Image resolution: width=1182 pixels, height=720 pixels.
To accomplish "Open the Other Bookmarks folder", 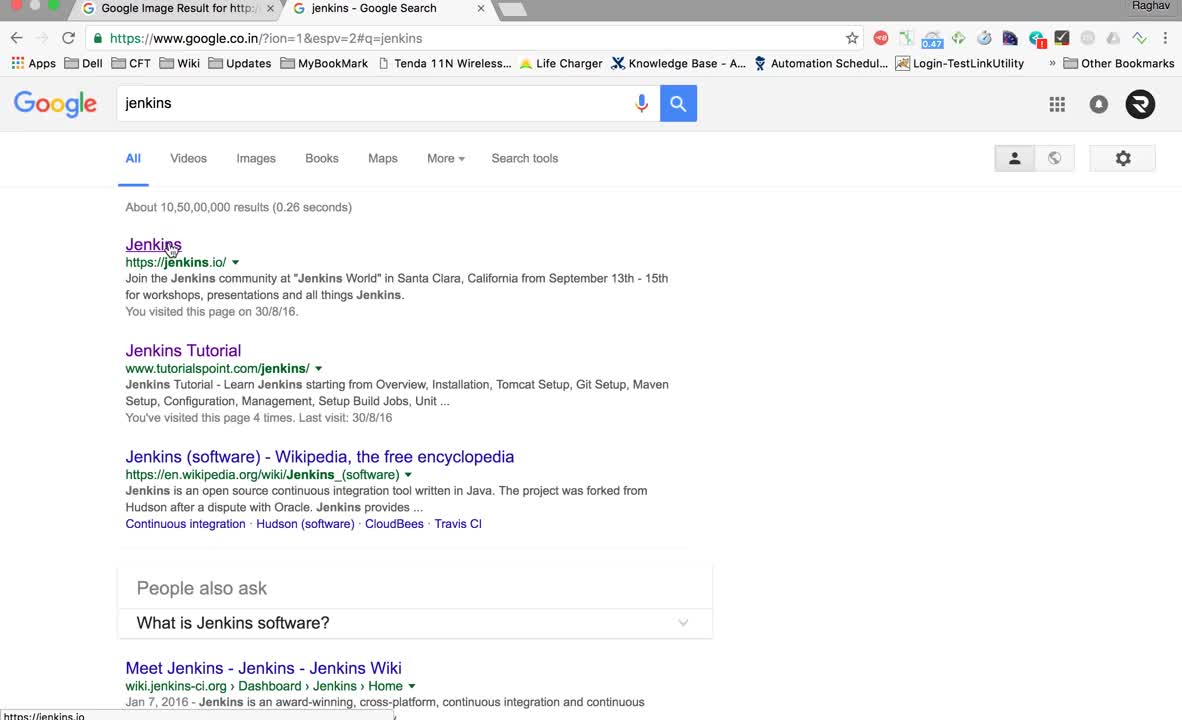I will (x=1119, y=63).
